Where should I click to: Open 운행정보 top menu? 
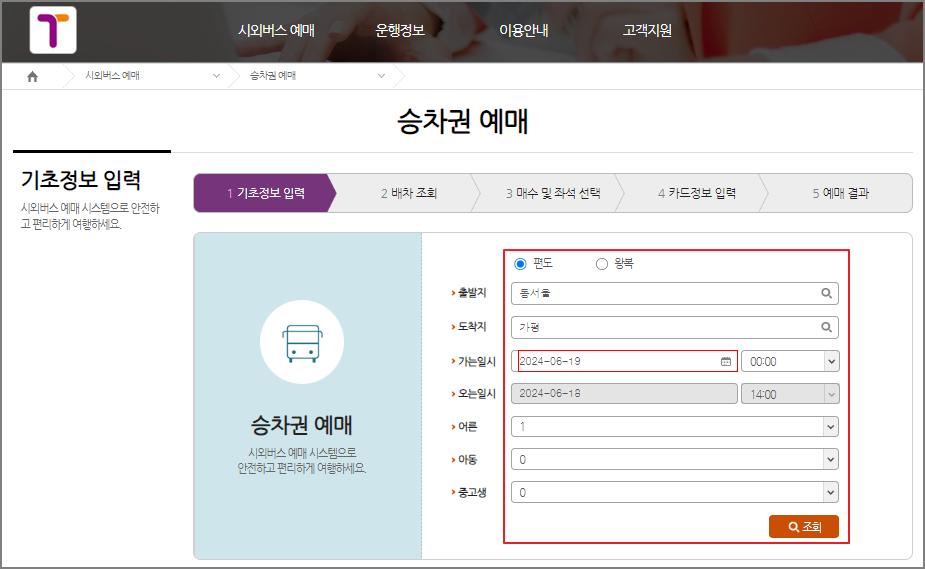(400, 30)
